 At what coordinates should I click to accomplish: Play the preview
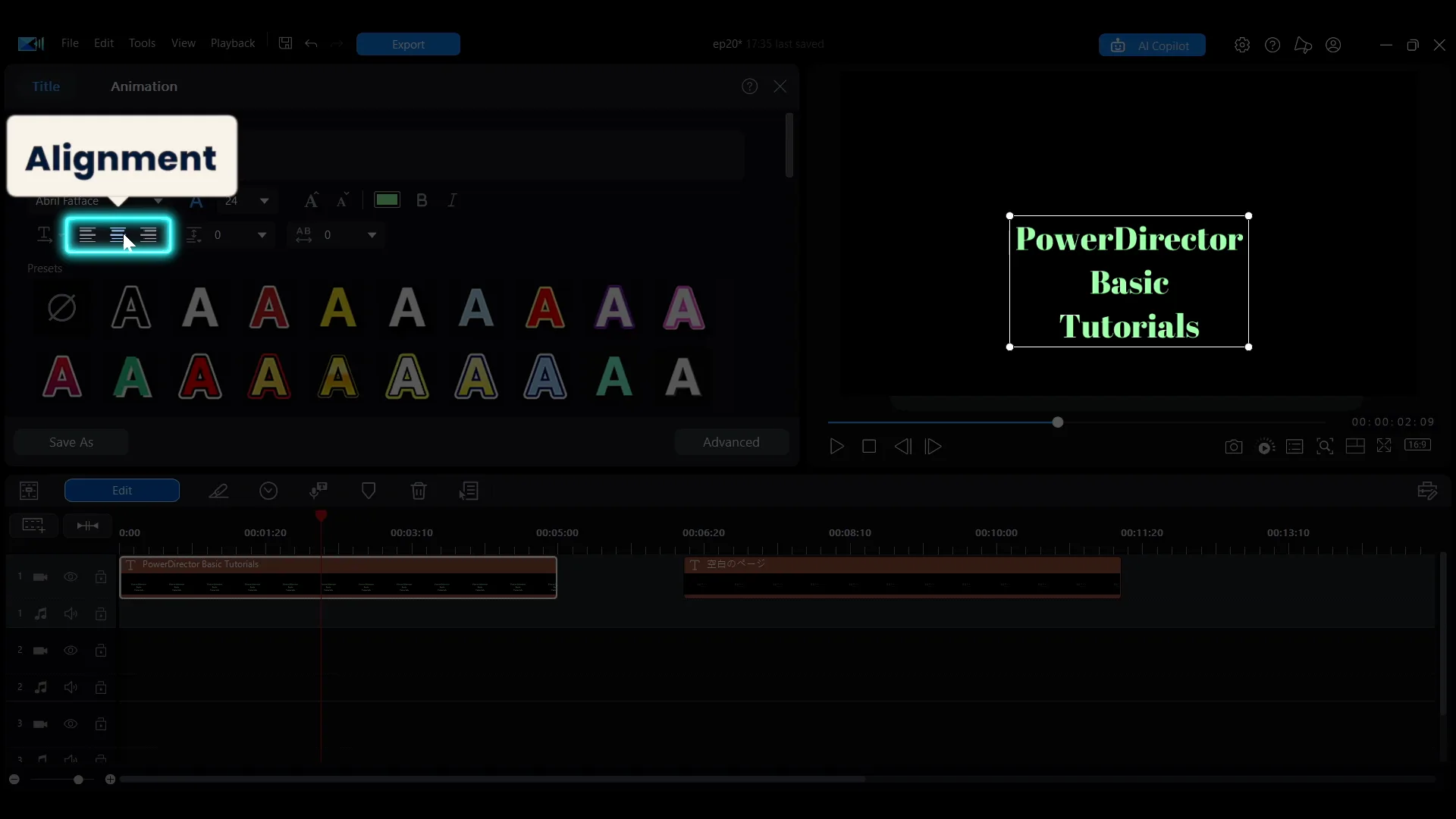[836, 447]
